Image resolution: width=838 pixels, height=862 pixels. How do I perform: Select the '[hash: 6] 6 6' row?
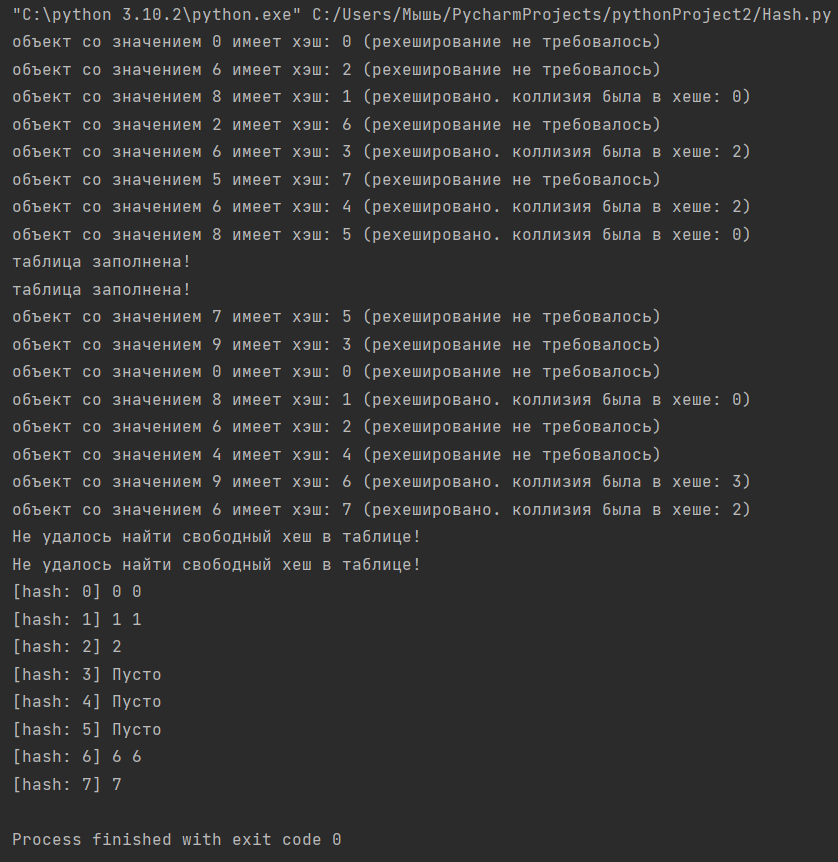click(x=77, y=757)
